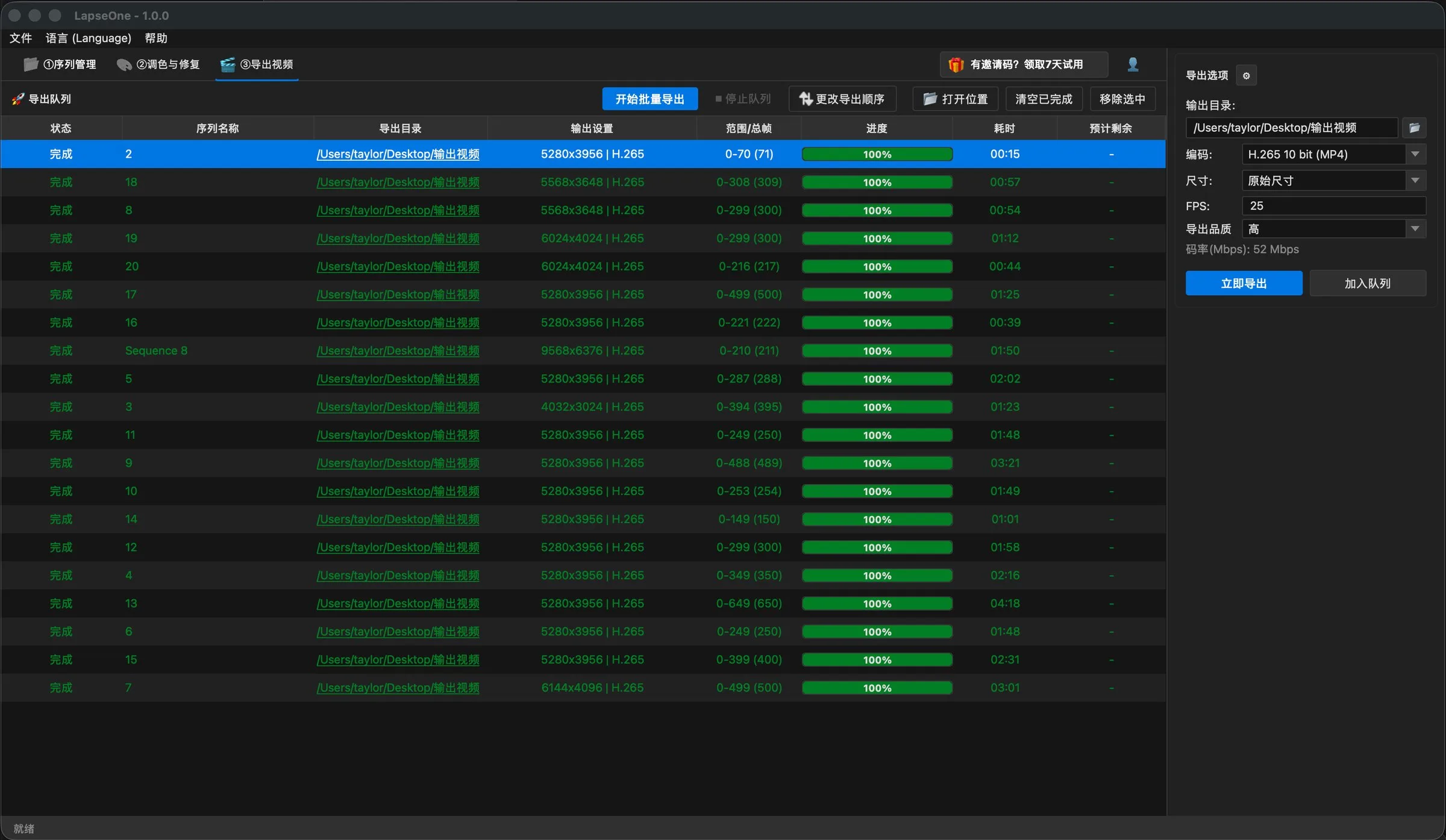The height and width of the screenshot is (840, 1446).
Task: Click the 输出目录 path input field
Action: [1292, 128]
